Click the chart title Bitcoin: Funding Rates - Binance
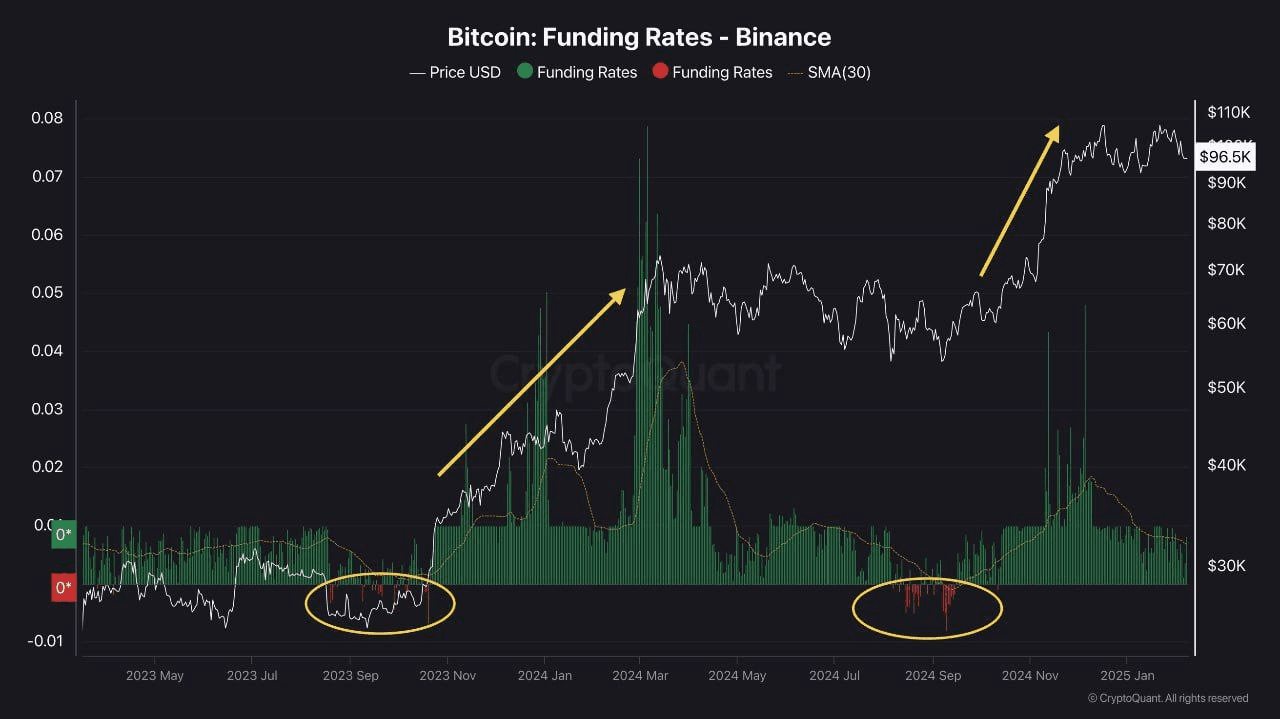Screen dimensions: 1280x719 tap(639, 37)
